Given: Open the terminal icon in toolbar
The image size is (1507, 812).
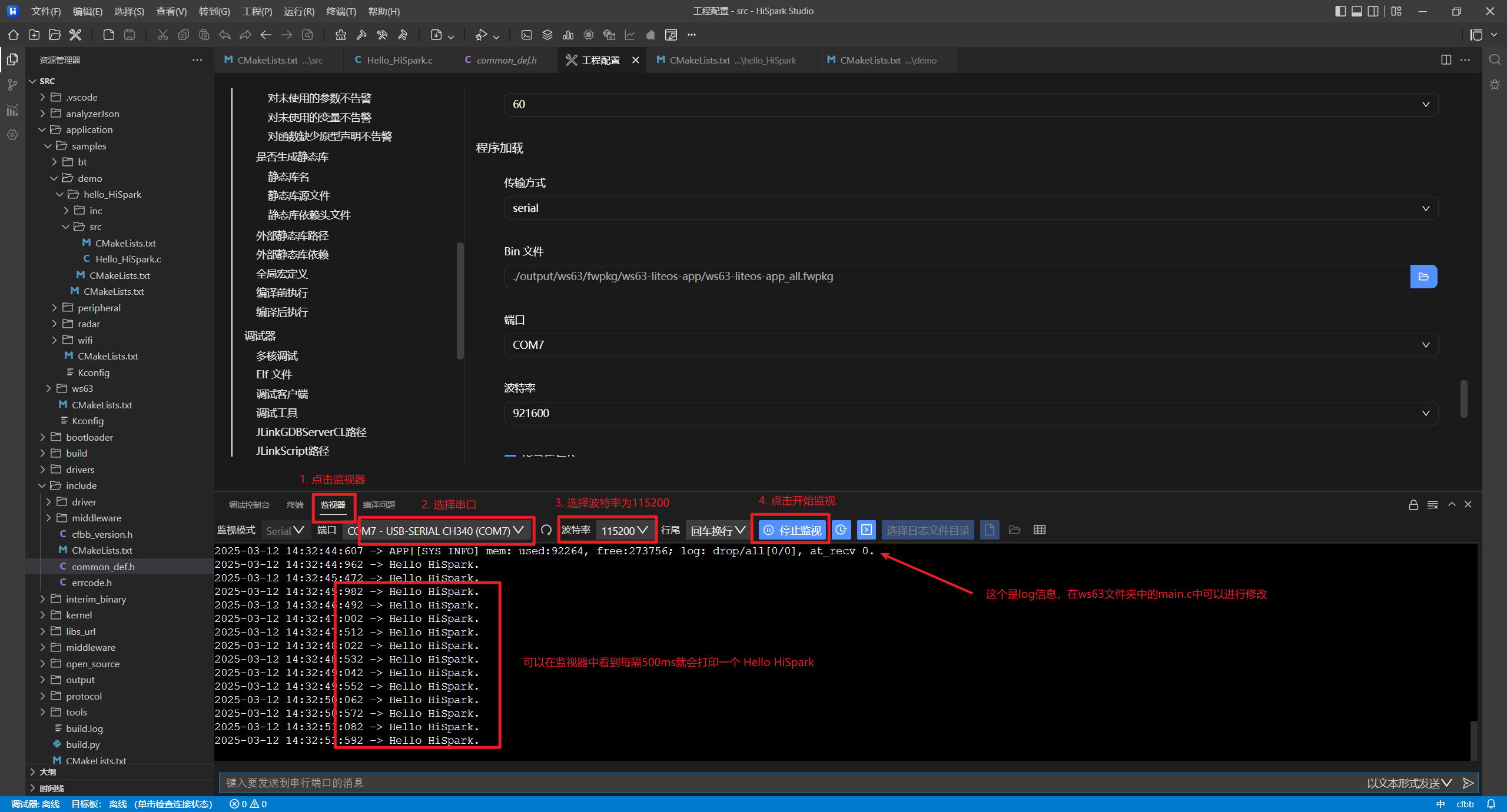Looking at the screenshot, I should point(527,35).
